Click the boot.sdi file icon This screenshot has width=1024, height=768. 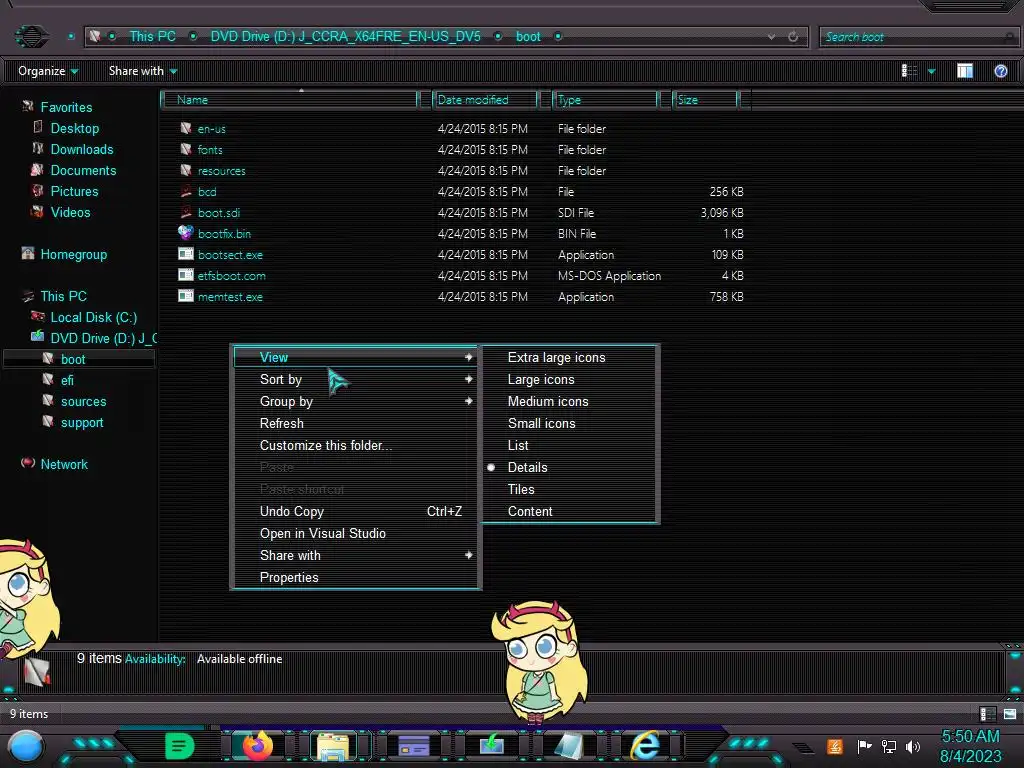[x=186, y=212]
